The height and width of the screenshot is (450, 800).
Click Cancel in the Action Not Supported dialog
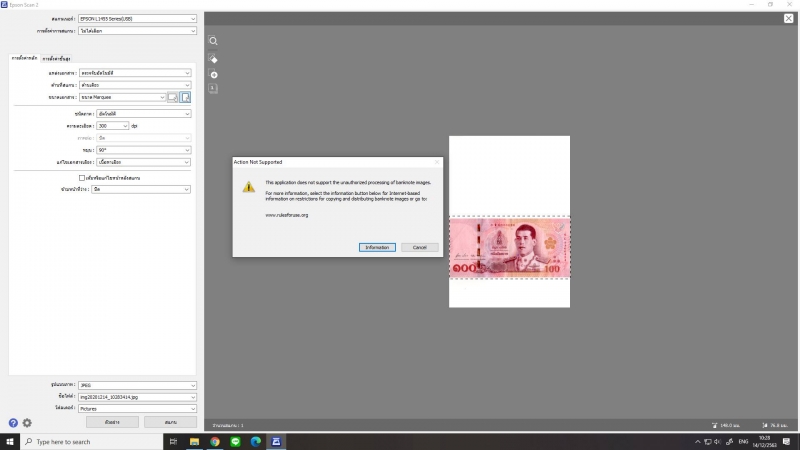tap(419, 247)
